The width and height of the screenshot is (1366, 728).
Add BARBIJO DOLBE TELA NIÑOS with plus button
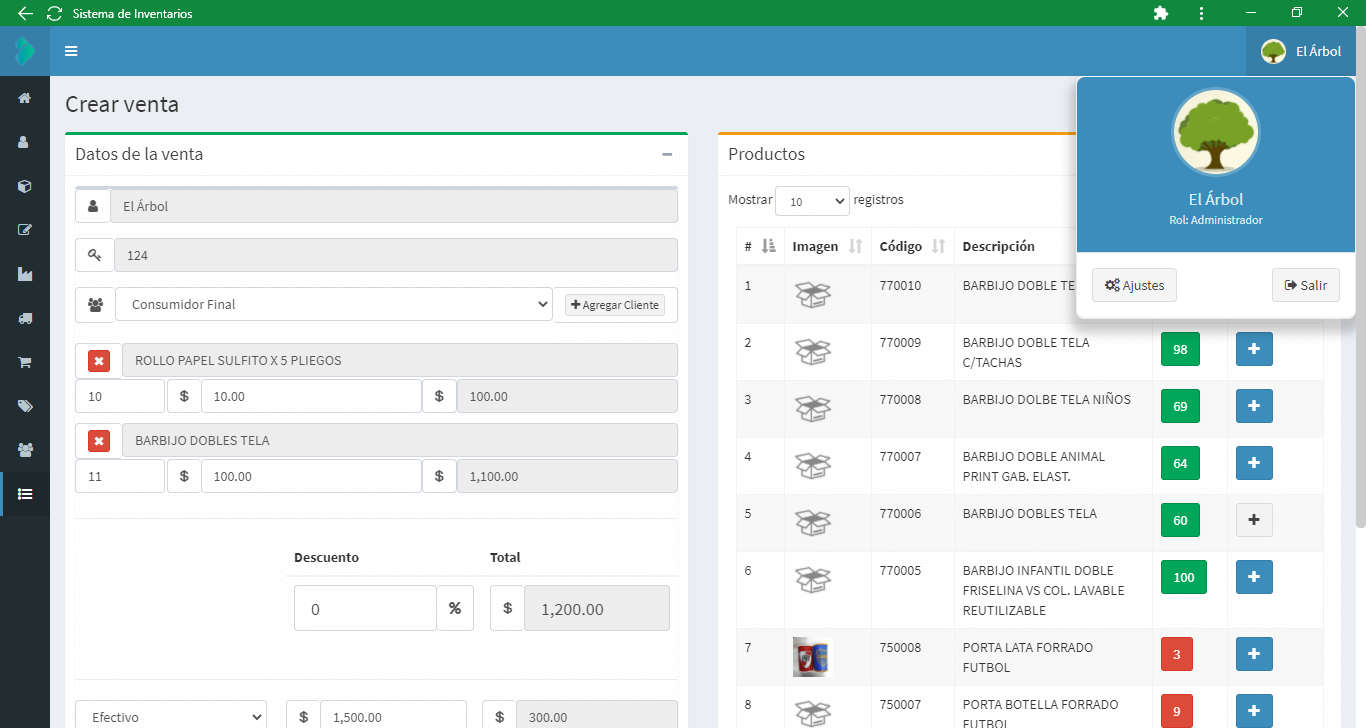pos(1254,406)
